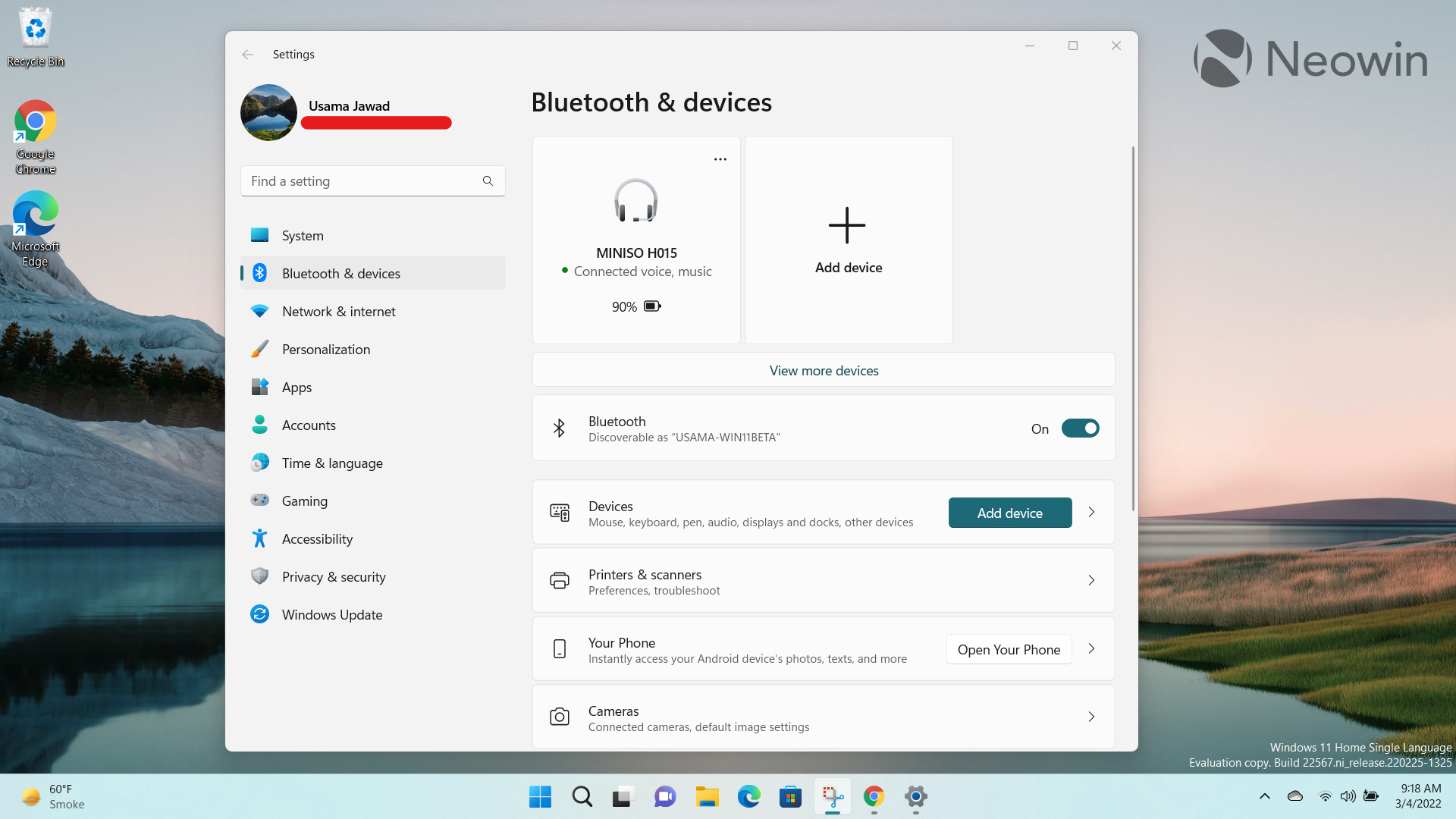1456x819 pixels.
Task: Open Google Chrome from taskbar
Action: click(874, 796)
